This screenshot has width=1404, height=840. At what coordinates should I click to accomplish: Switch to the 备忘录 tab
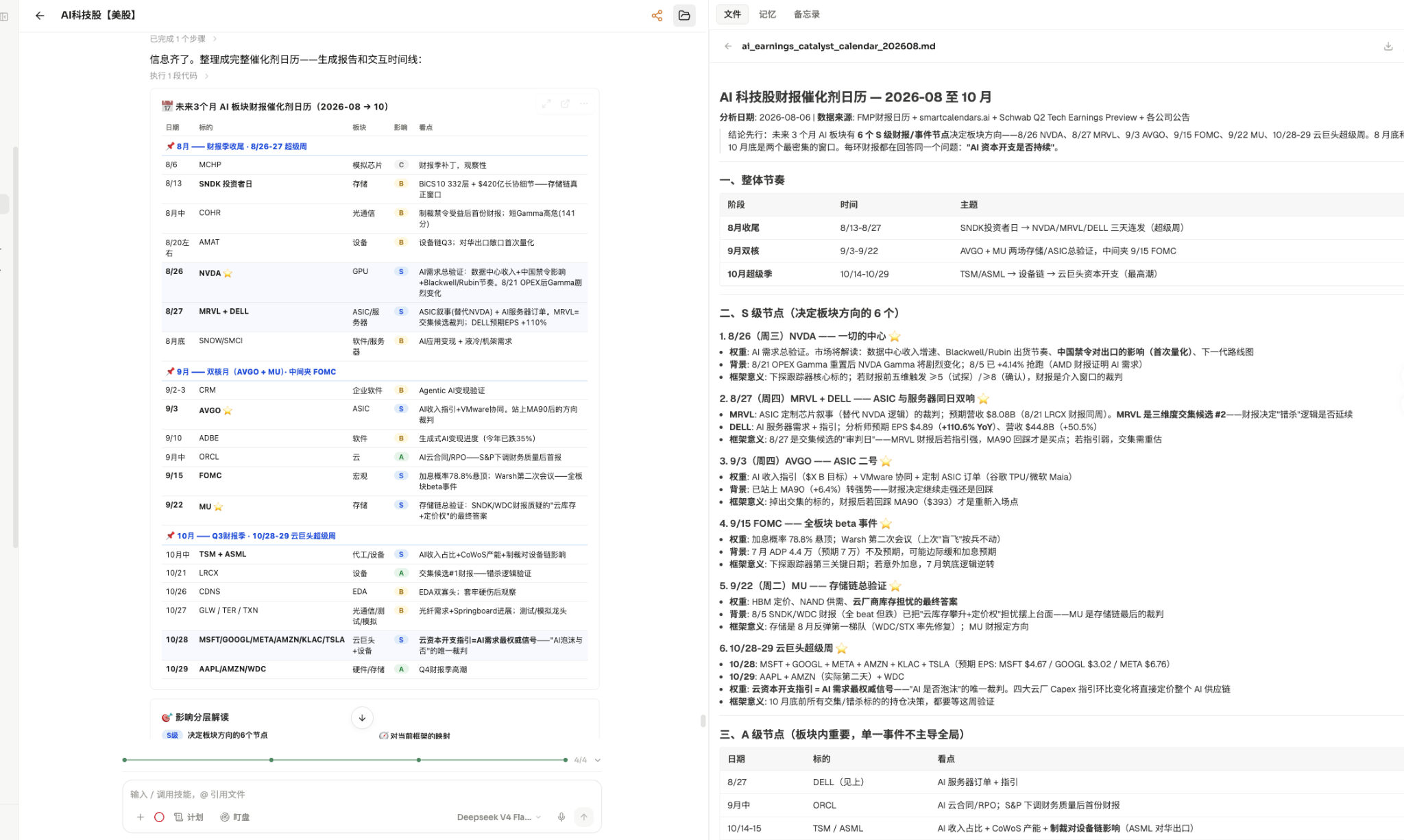(x=806, y=14)
